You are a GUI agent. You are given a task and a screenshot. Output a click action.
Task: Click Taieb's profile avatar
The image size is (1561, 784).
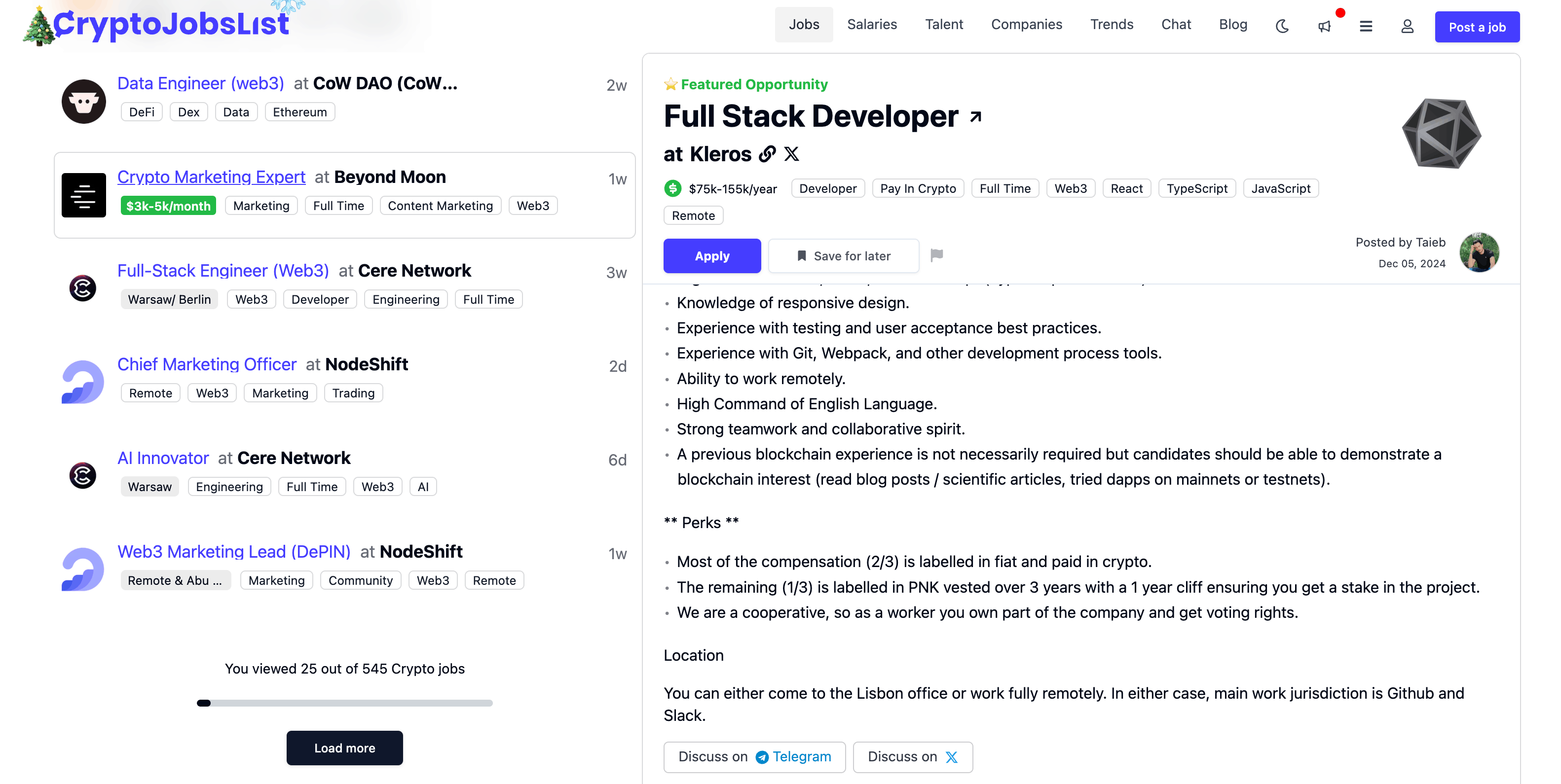point(1480,252)
